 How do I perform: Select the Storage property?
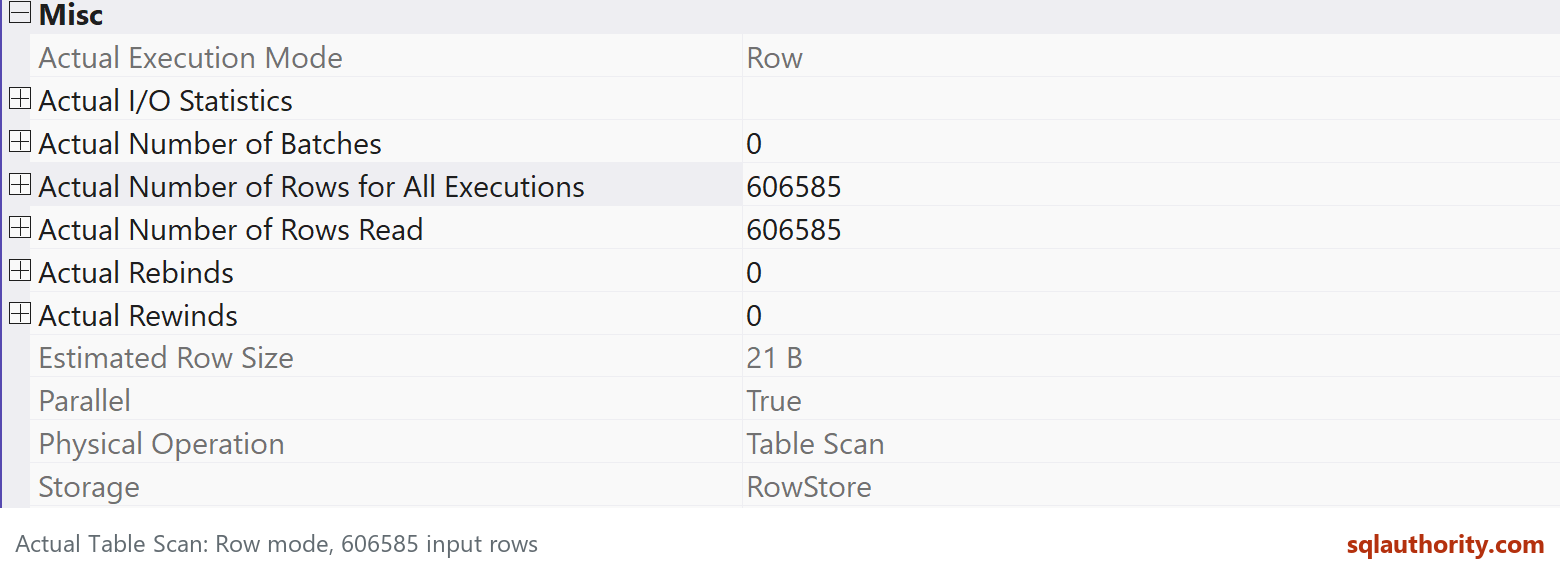point(89,487)
